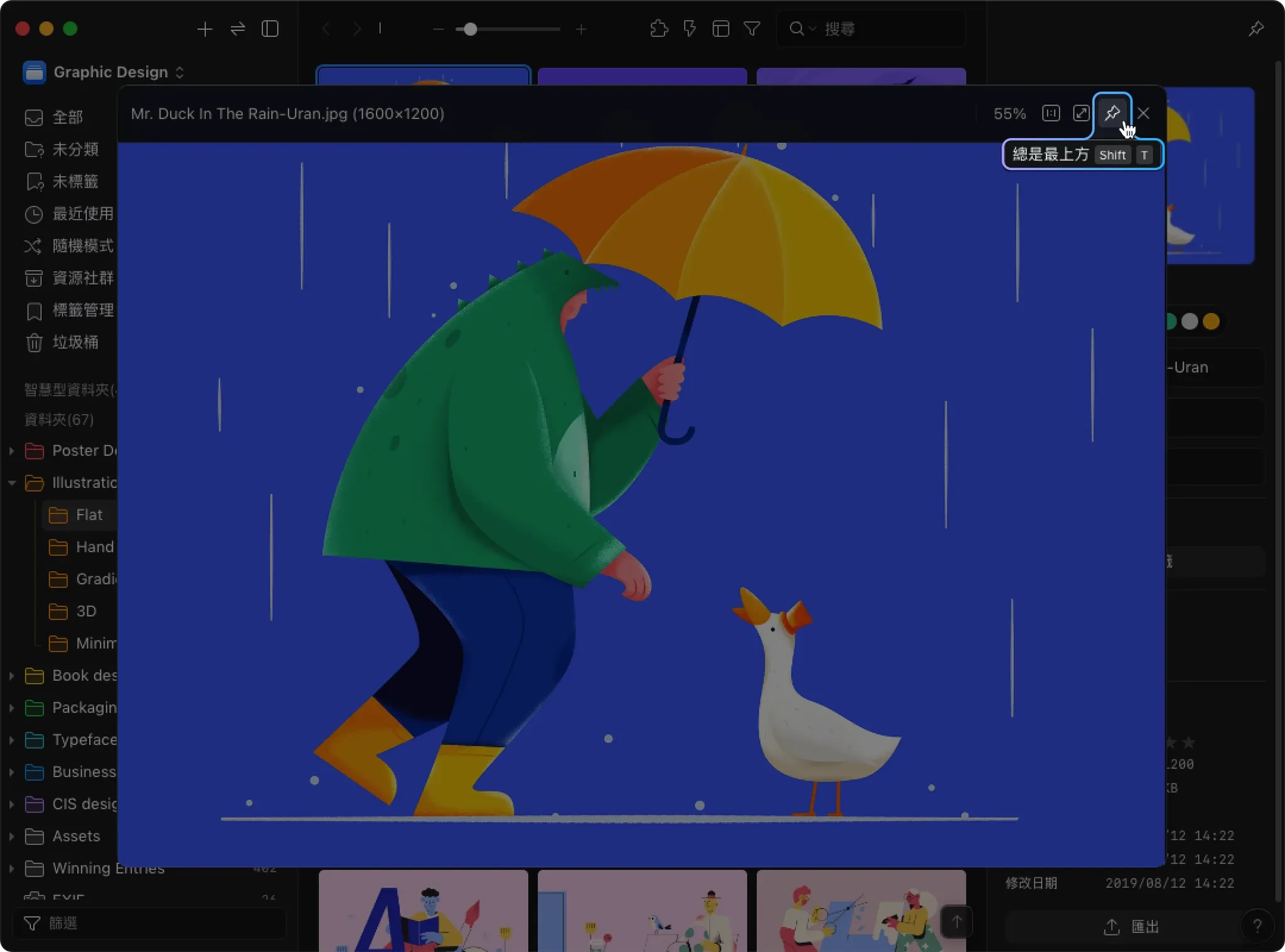Open 資源社群 in the sidebar

click(83, 278)
